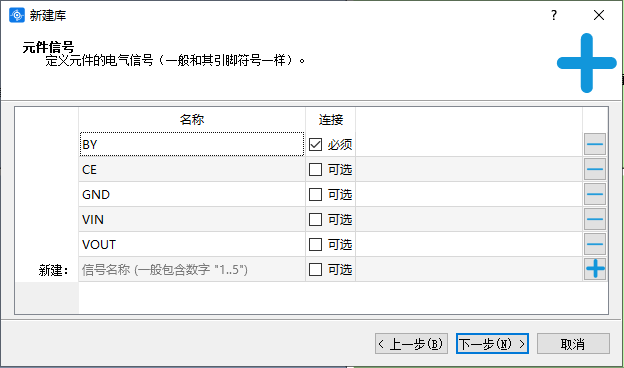Cancel the wizard with 取消 button
Viewport: 624px width, 368px height.
[573, 344]
